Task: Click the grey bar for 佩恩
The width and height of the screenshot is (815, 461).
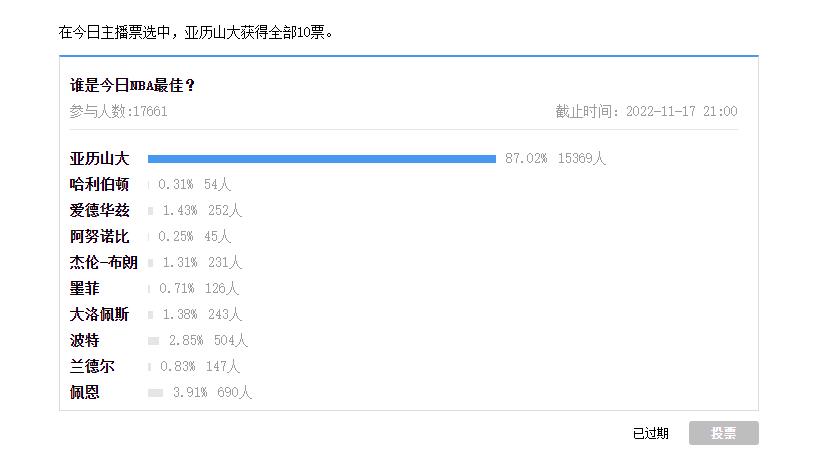Action: (x=155, y=392)
